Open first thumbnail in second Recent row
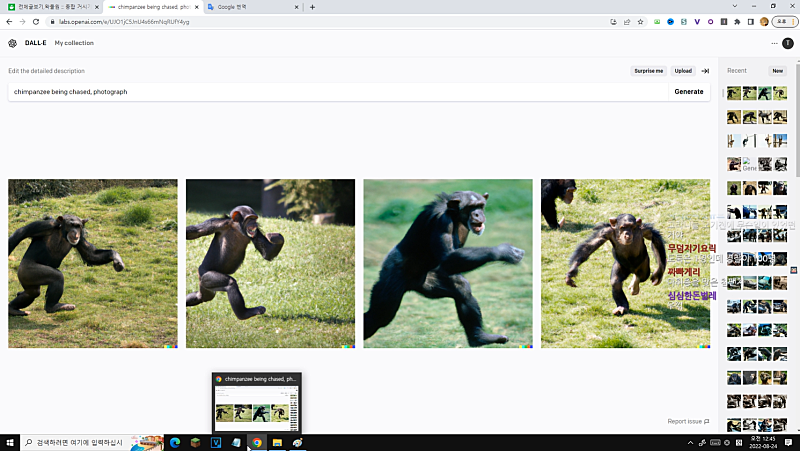This screenshot has width=800, height=451. point(734,117)
